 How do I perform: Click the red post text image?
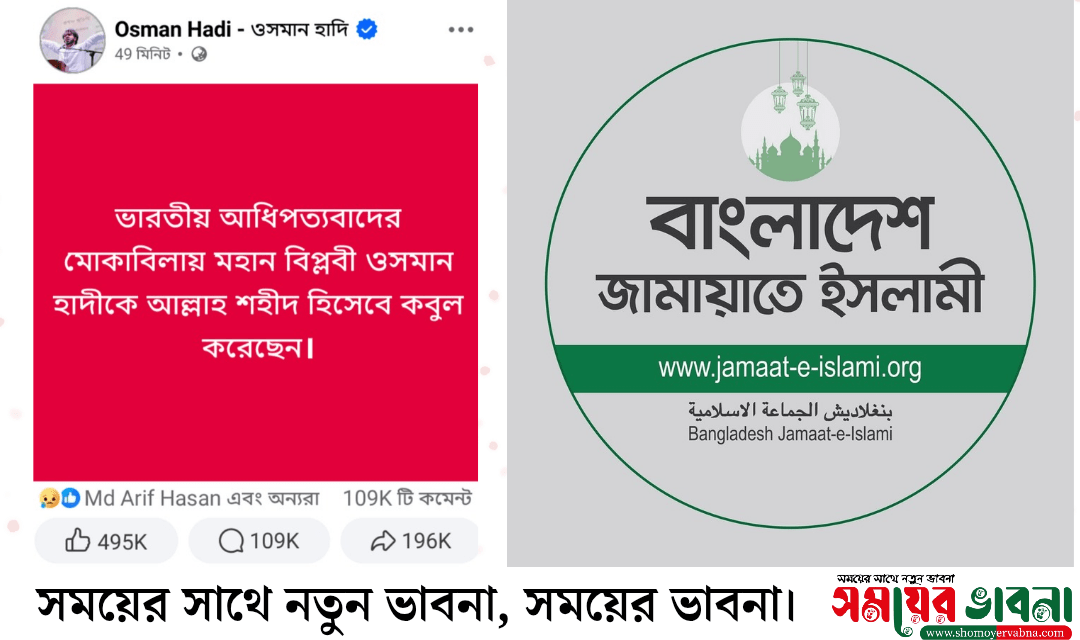pos(256,282)
